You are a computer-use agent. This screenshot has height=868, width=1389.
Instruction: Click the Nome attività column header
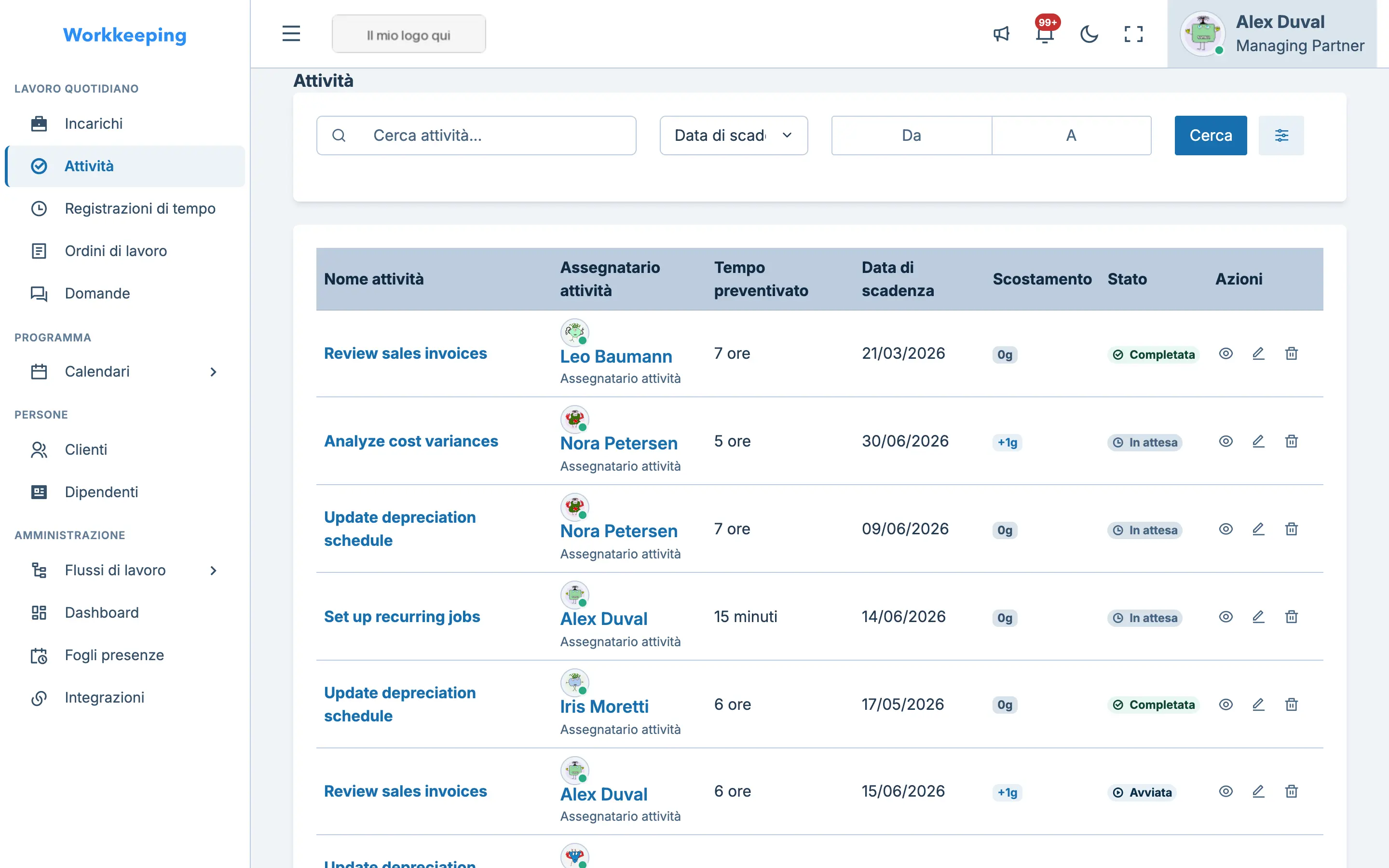tap(374, 279)
